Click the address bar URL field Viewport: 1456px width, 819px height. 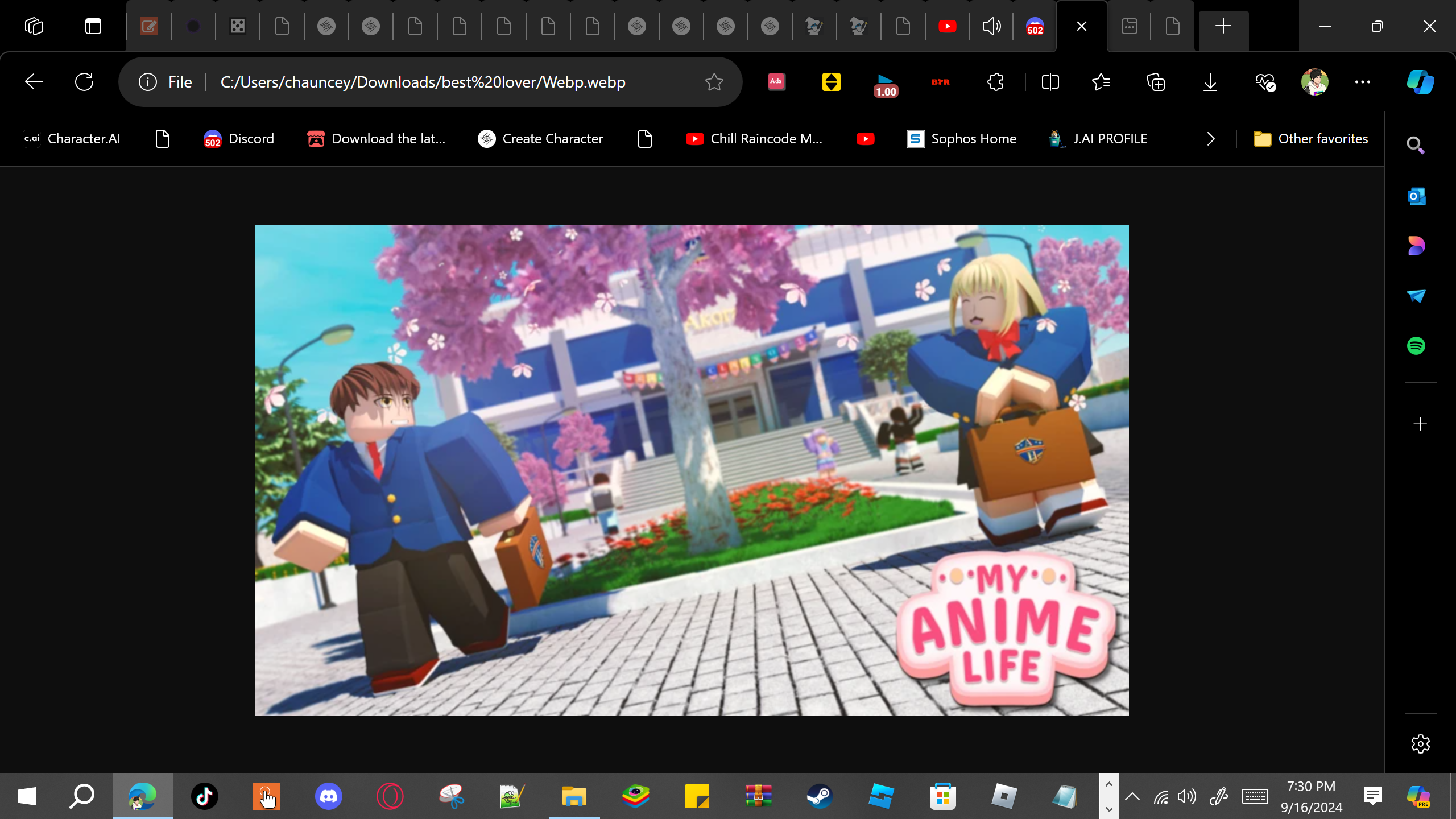click(423, 82)
